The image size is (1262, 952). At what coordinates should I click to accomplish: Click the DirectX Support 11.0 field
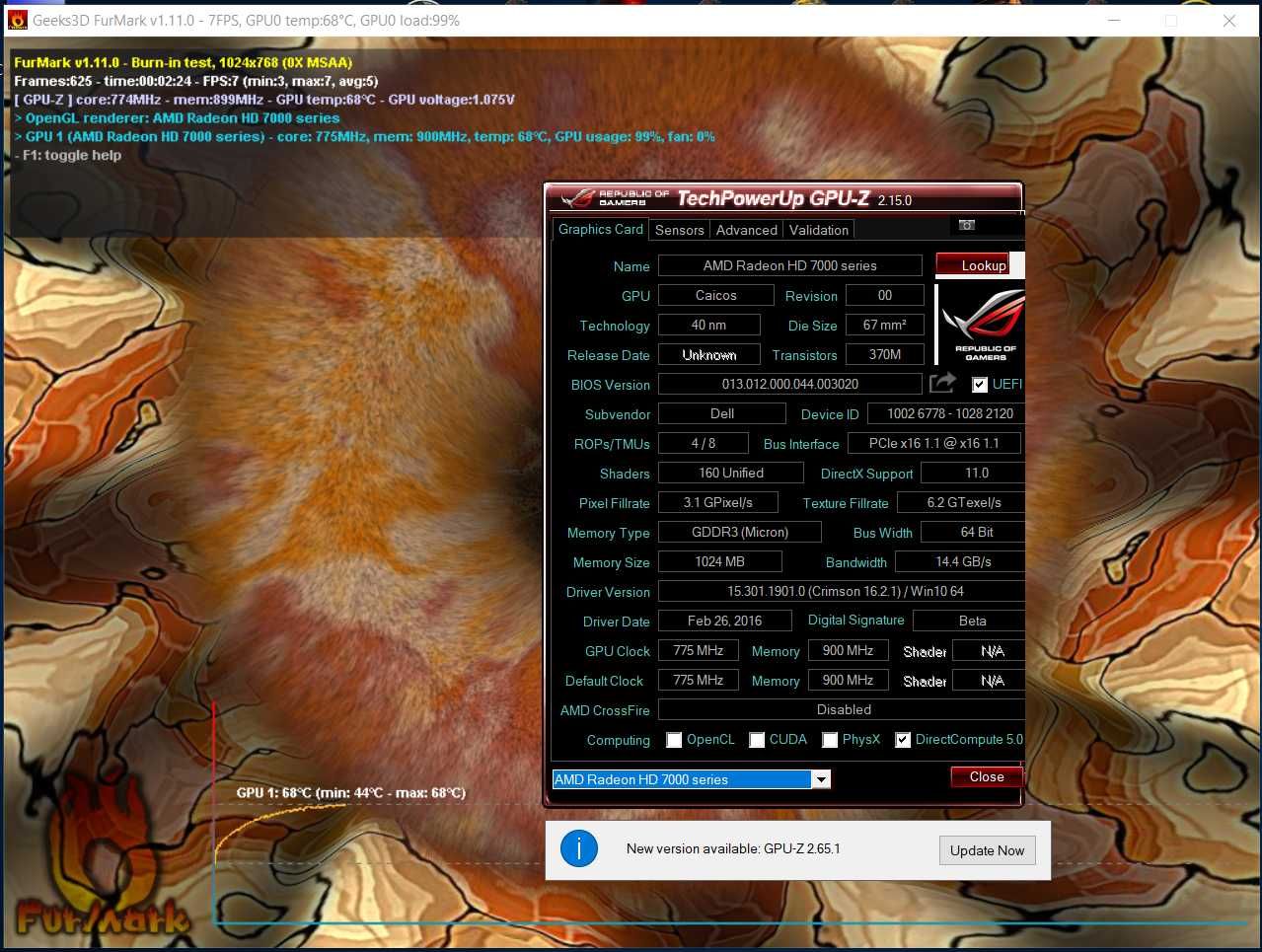pos(973,473)
